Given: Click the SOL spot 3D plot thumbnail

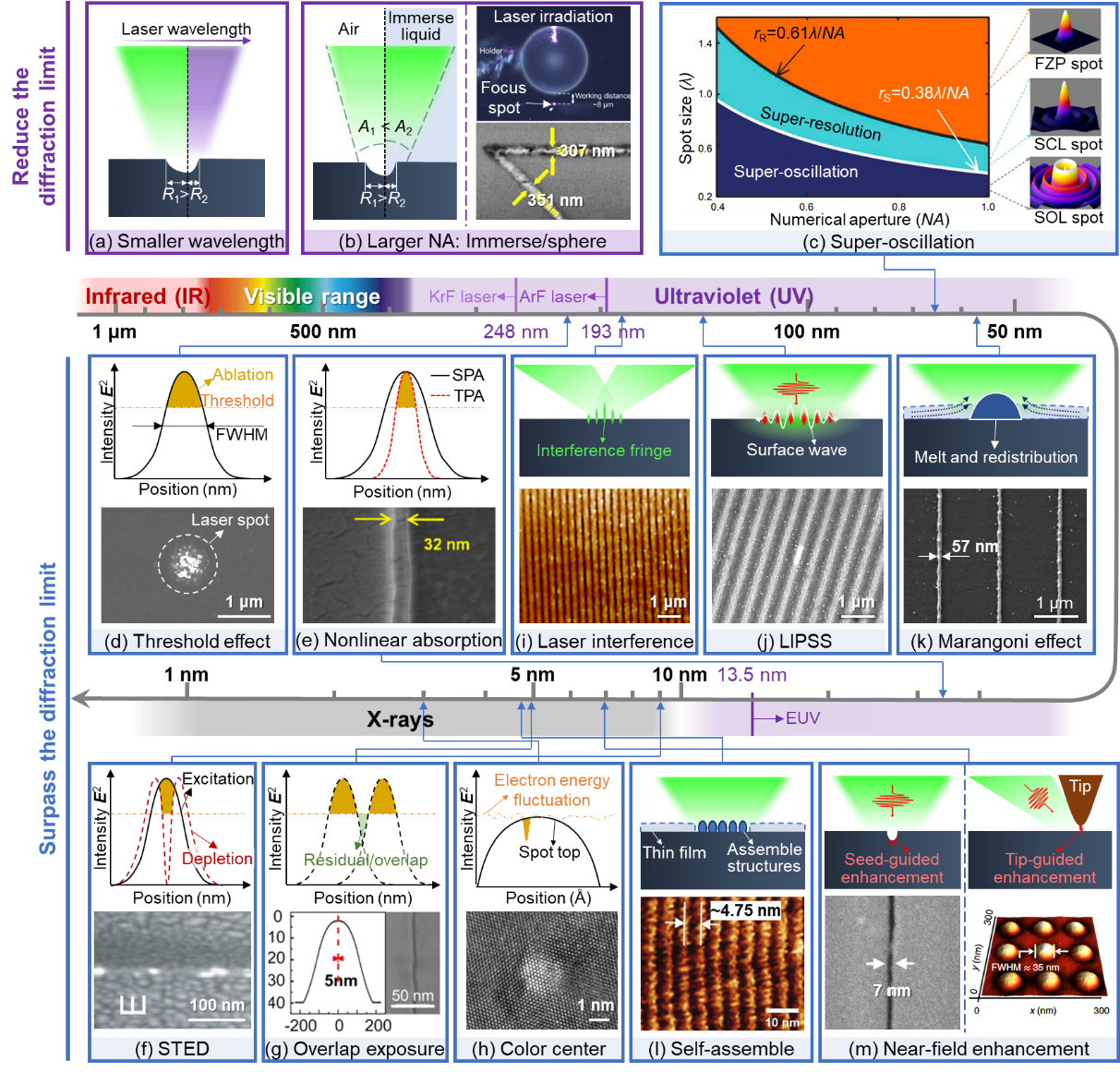Looking at the screenshot, I should 1065,183.
